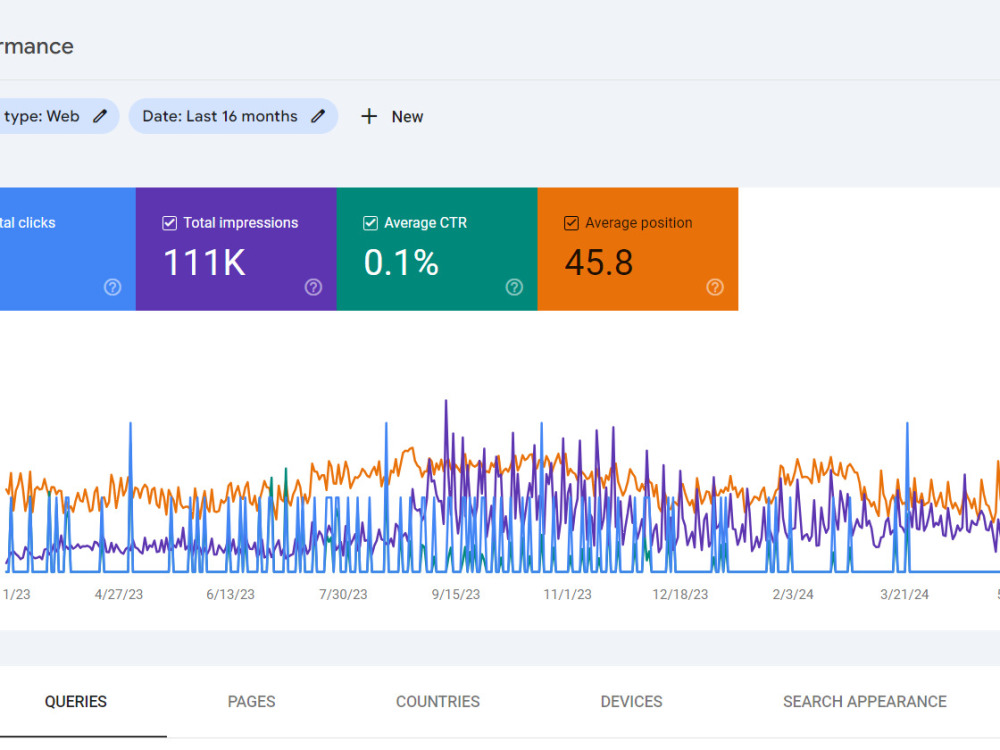Open the SEARCH APPEARANCE tab
Viewport: 1000px width, 750px height.
pyautogui.click(x=865, y=702)
